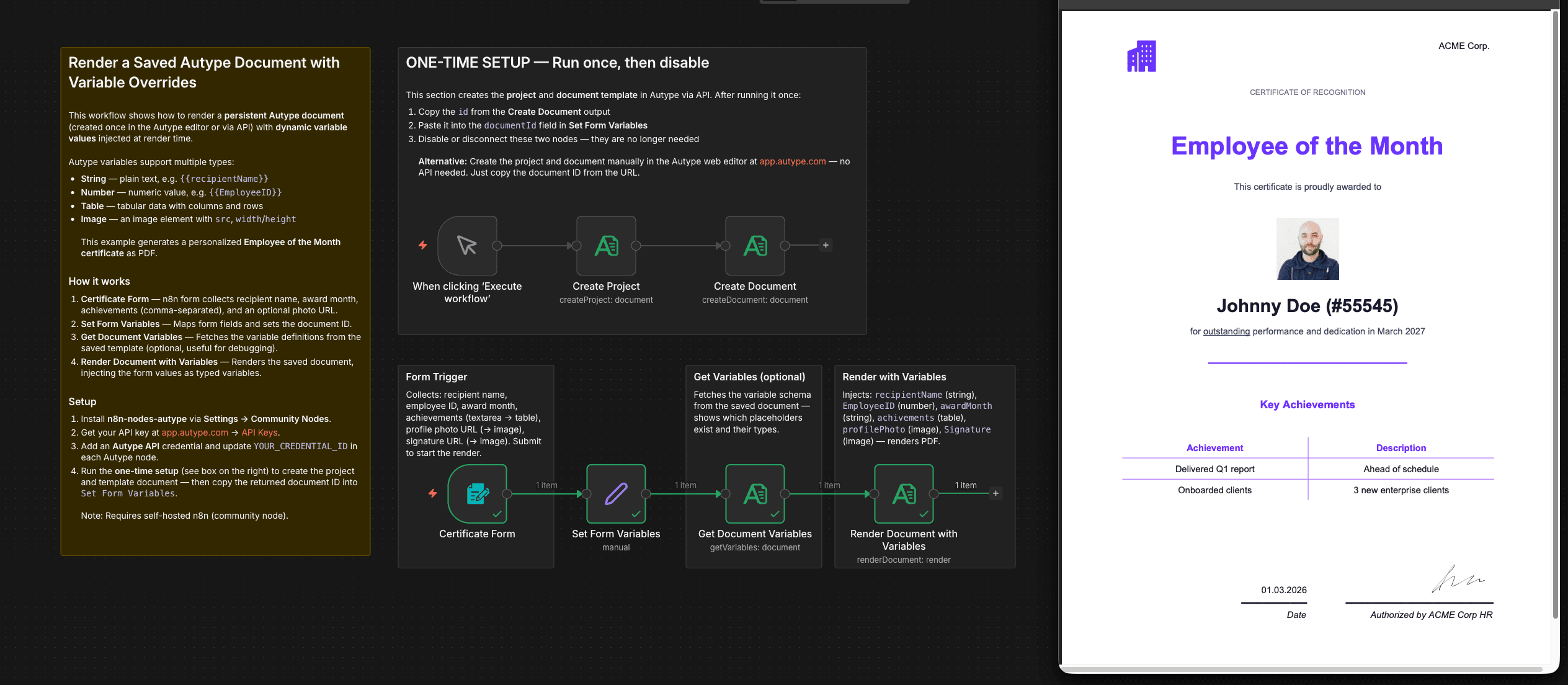This screenshot has height=685, width=1568.
Task: Click the ACME Corp purple building logo
Action: (1141, 56)
